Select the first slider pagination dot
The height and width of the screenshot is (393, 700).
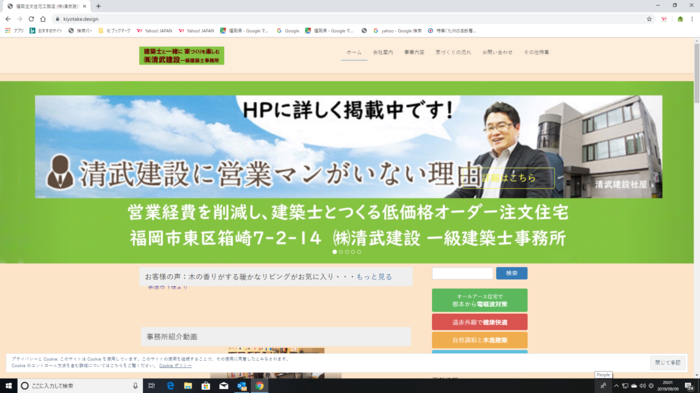335,252
